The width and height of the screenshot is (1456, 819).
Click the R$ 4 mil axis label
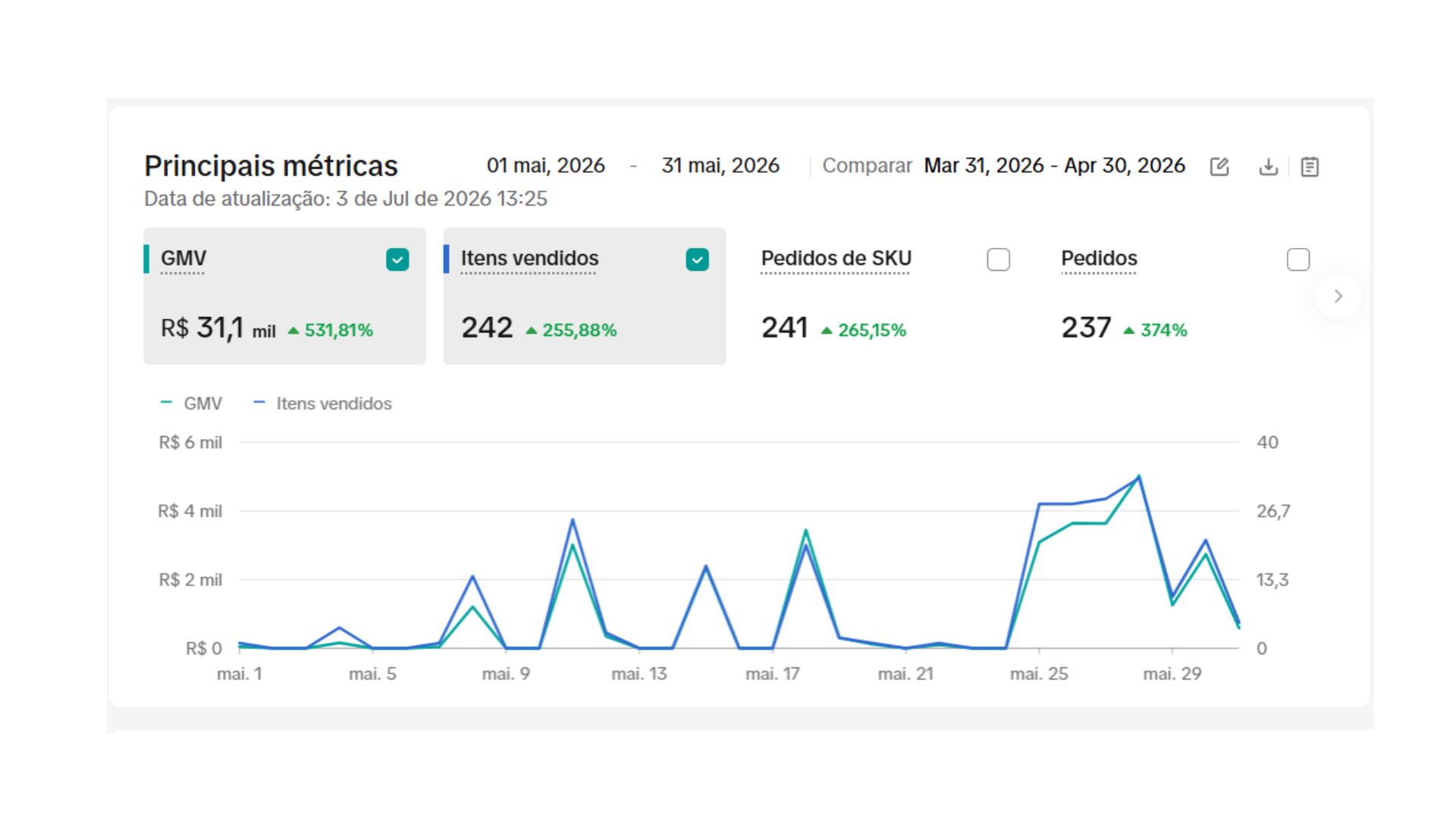[x=190, y=511]
